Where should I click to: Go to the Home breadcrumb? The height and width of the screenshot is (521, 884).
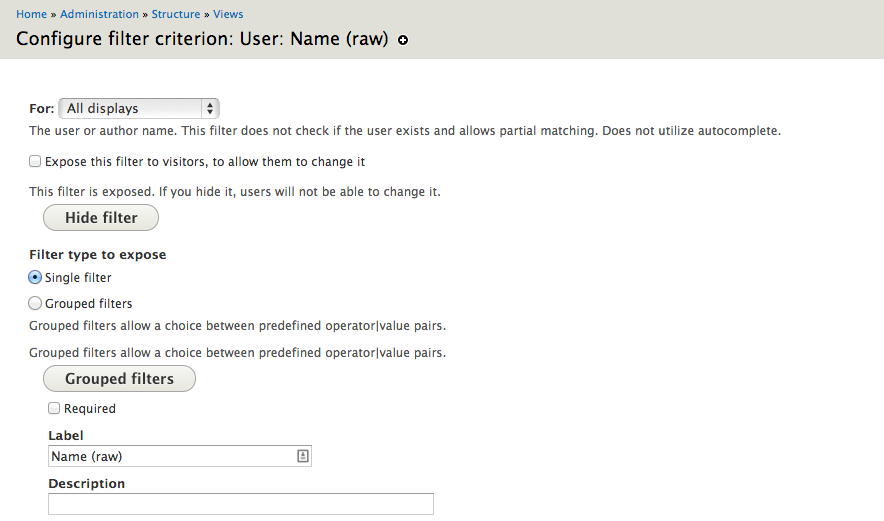tap(31, 14)
